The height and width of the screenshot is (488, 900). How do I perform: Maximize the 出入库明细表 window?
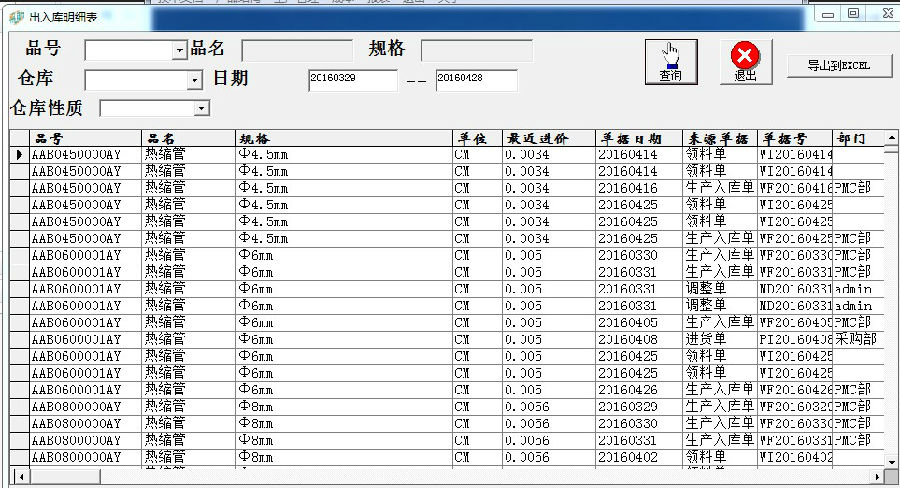tap(853, 14)
